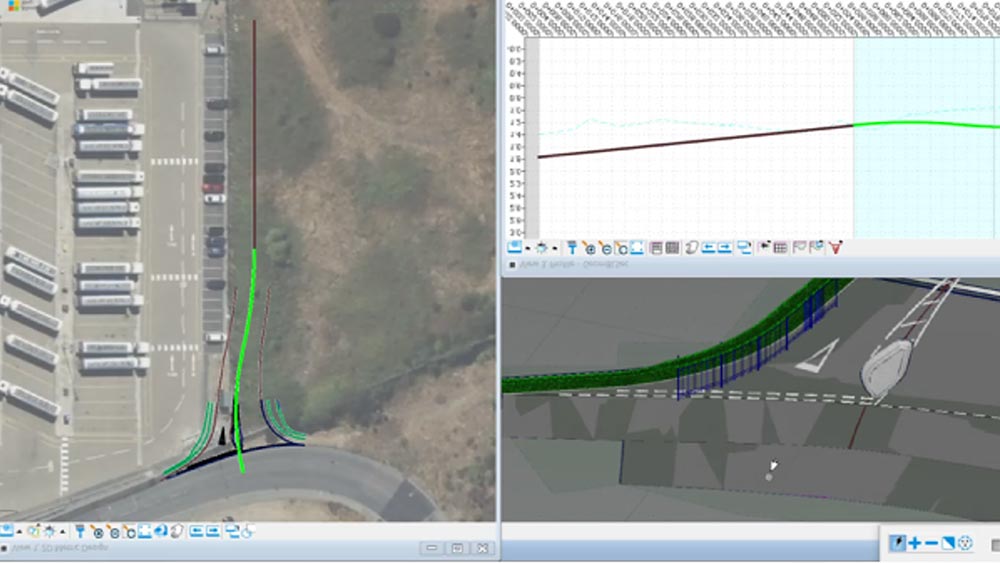Adjust view brightness in plan view toolbar
This screenshot has height=563, width=1000.
click(49, 530)
